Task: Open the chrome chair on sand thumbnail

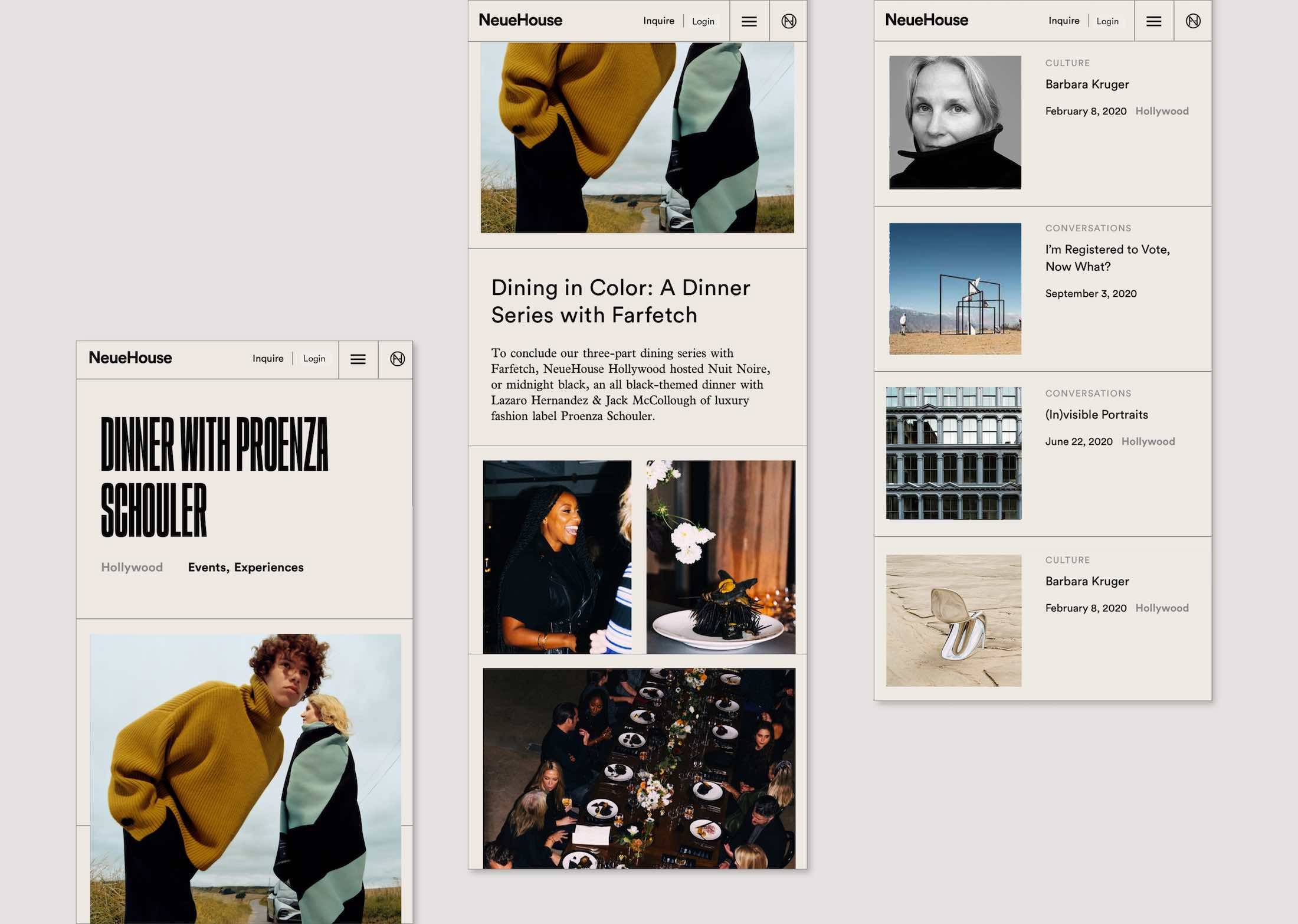Action: (953, 620)
